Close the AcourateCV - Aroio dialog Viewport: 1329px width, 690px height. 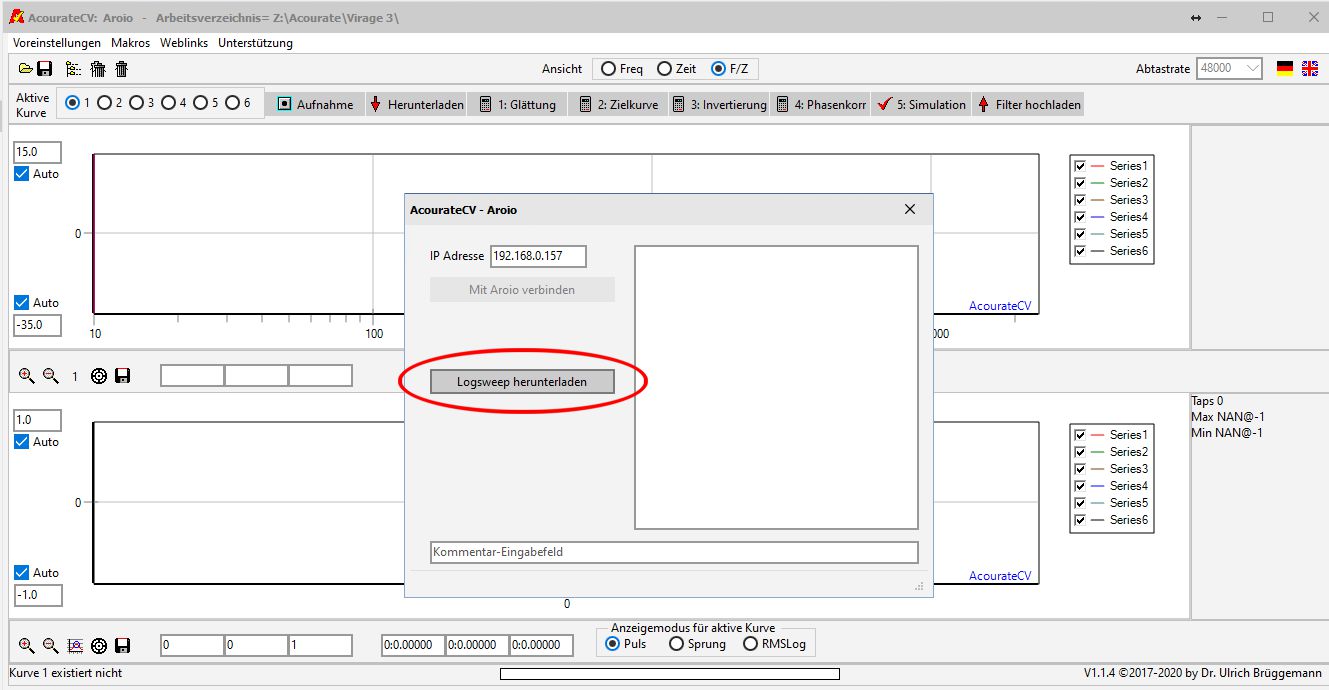[910, 209]
